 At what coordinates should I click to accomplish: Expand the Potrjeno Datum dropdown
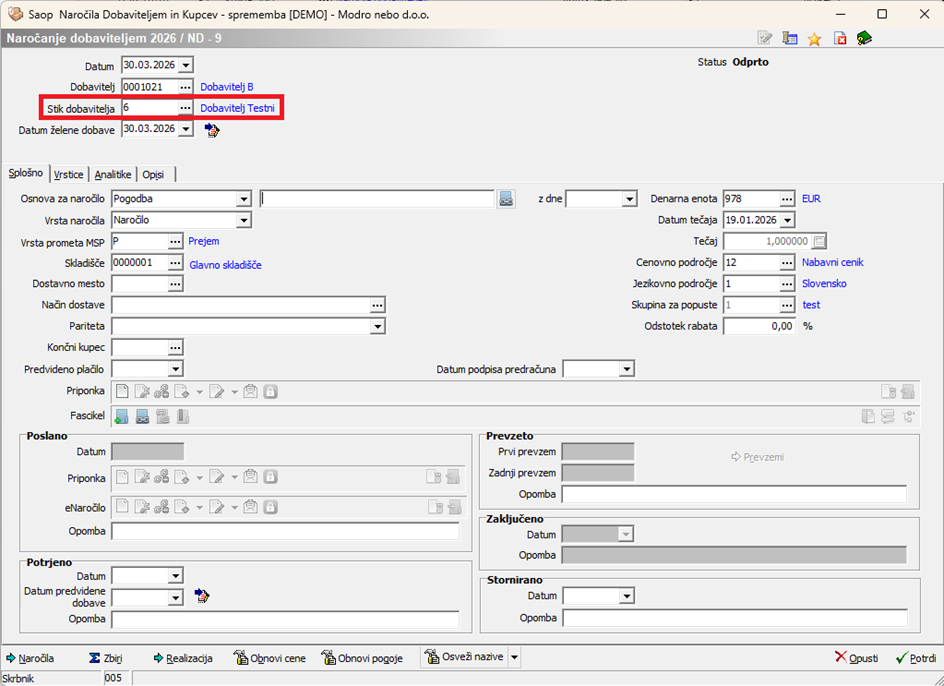click(175, 576)
